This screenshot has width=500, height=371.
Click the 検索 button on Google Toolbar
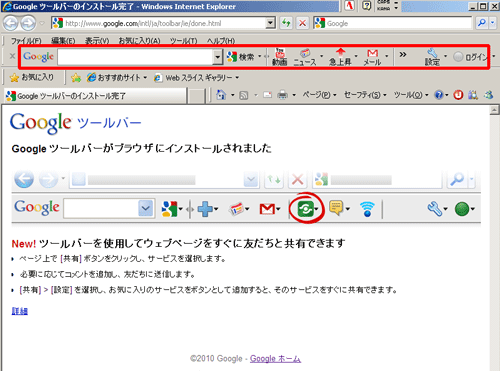click(x=241, y=57)
